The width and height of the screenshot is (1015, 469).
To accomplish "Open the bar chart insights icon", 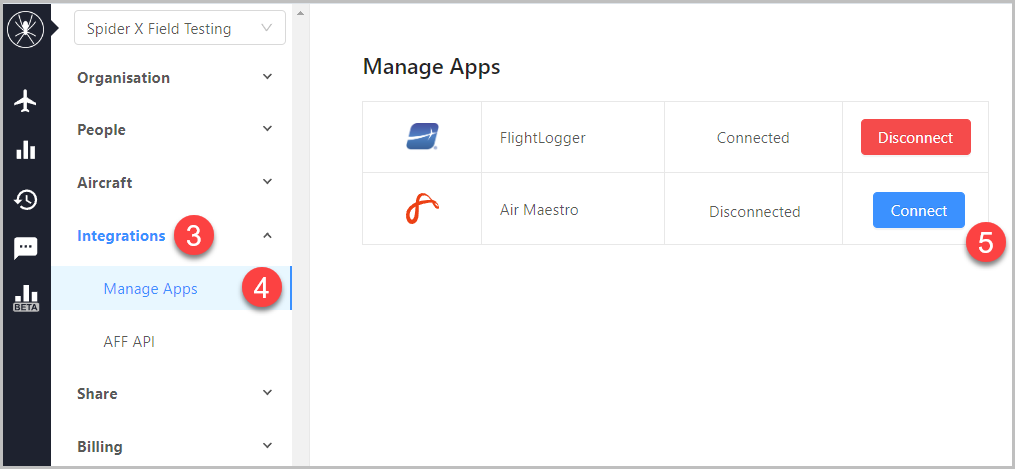I will (26, 150).
